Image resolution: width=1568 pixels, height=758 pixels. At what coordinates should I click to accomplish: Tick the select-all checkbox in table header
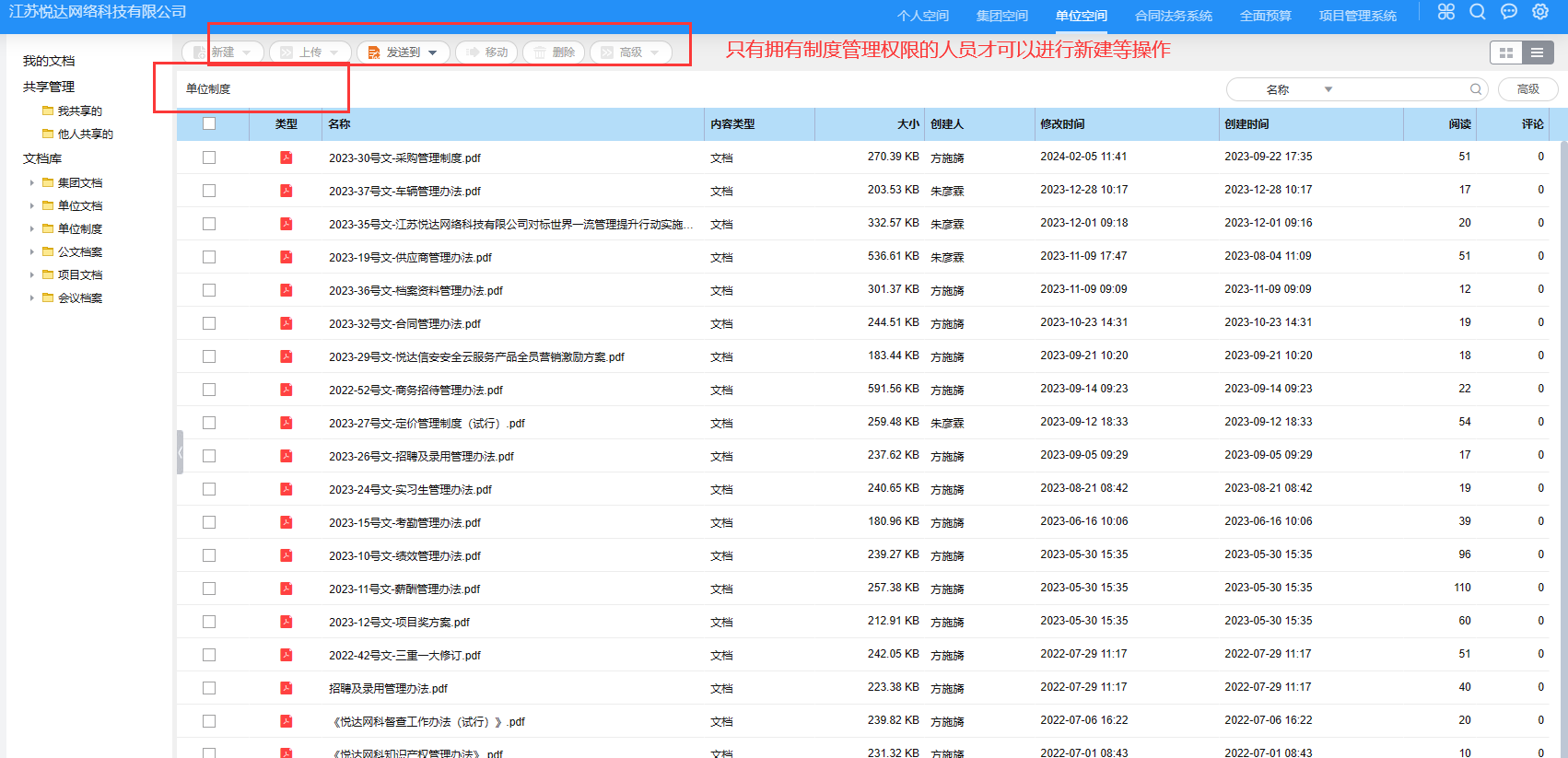click(x=209, y=123)
